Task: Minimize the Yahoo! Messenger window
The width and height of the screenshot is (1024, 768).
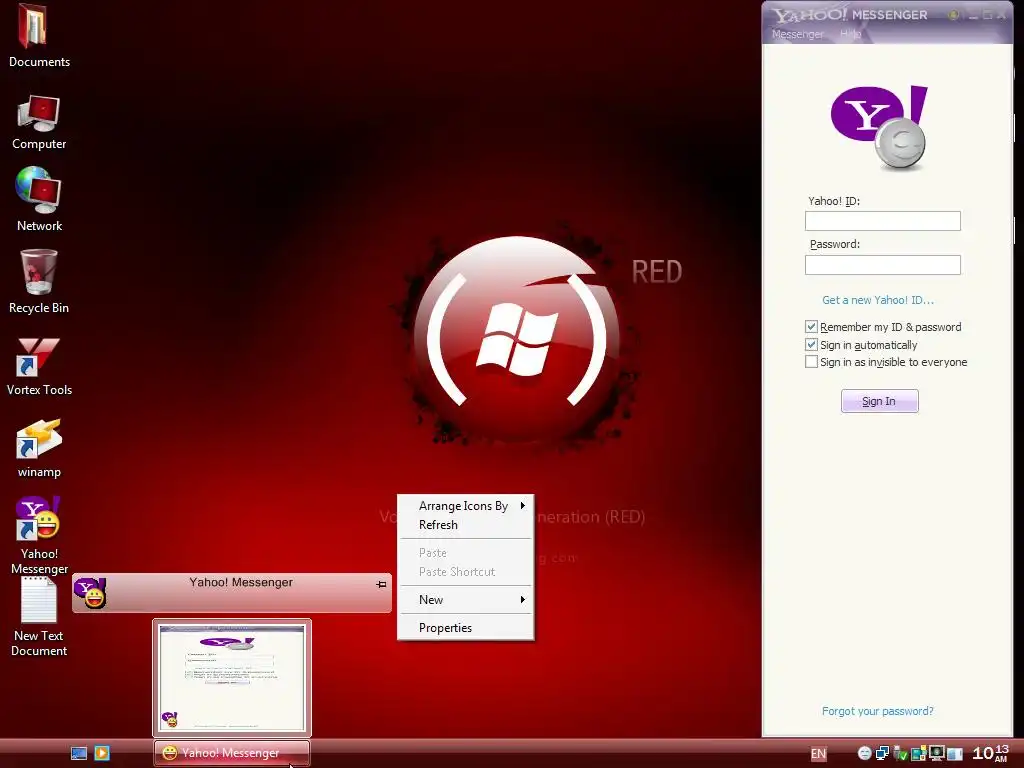Action: 972,15
